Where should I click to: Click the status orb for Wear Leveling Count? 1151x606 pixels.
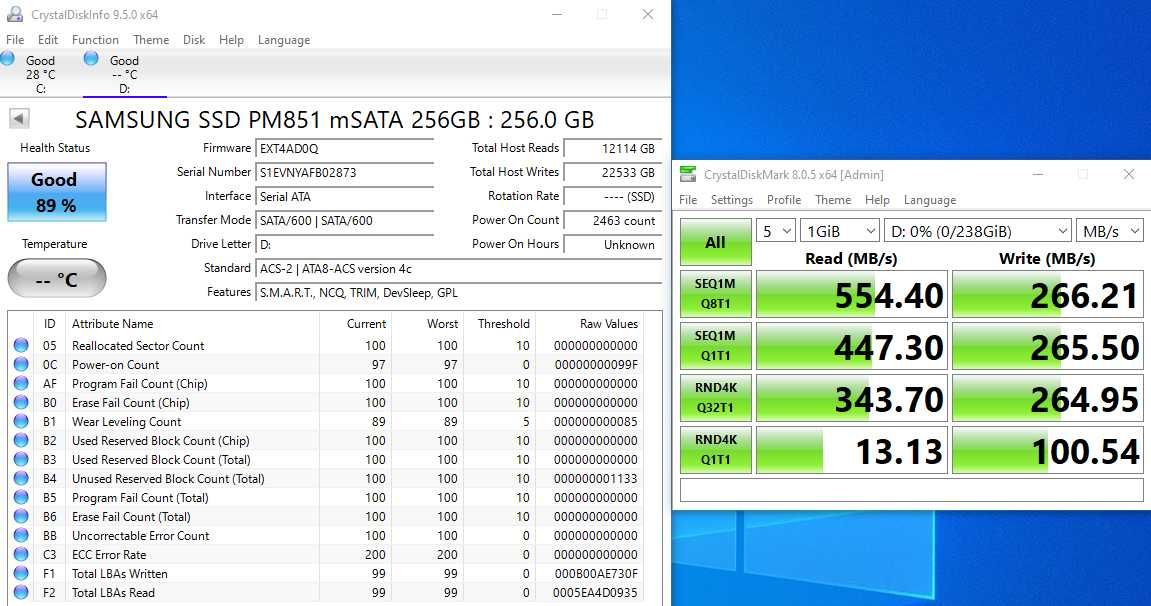(x=21, y=421)
